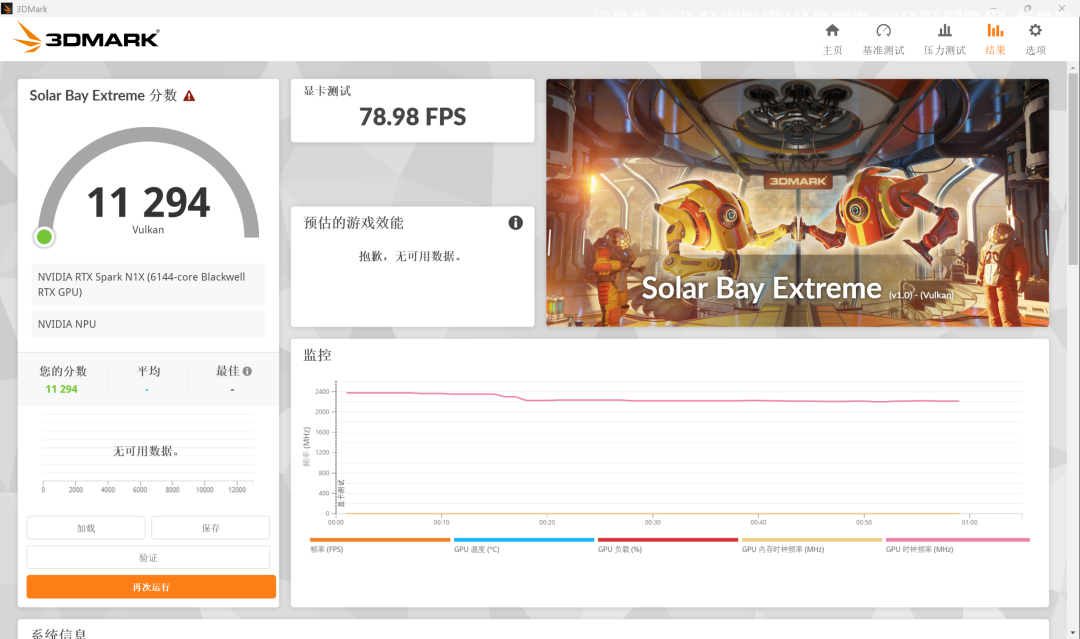This screenshot has height=639, width=1080.
Task: Click the 系统信息 section heading
Action: pos(59,633)
